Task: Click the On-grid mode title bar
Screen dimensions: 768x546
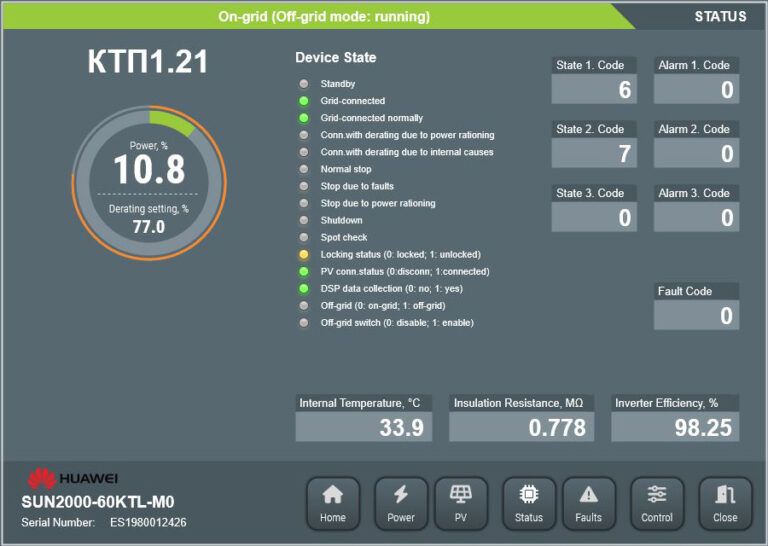Action: click(324, 16)
